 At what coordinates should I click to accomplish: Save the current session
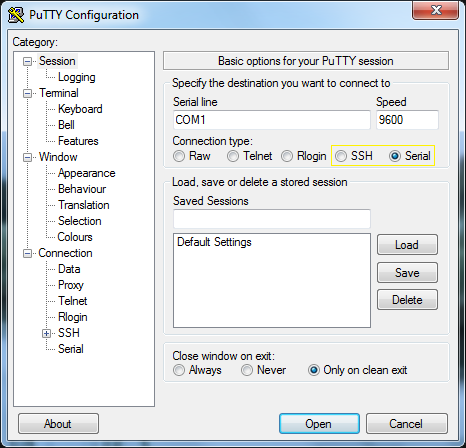coord(407,273)
